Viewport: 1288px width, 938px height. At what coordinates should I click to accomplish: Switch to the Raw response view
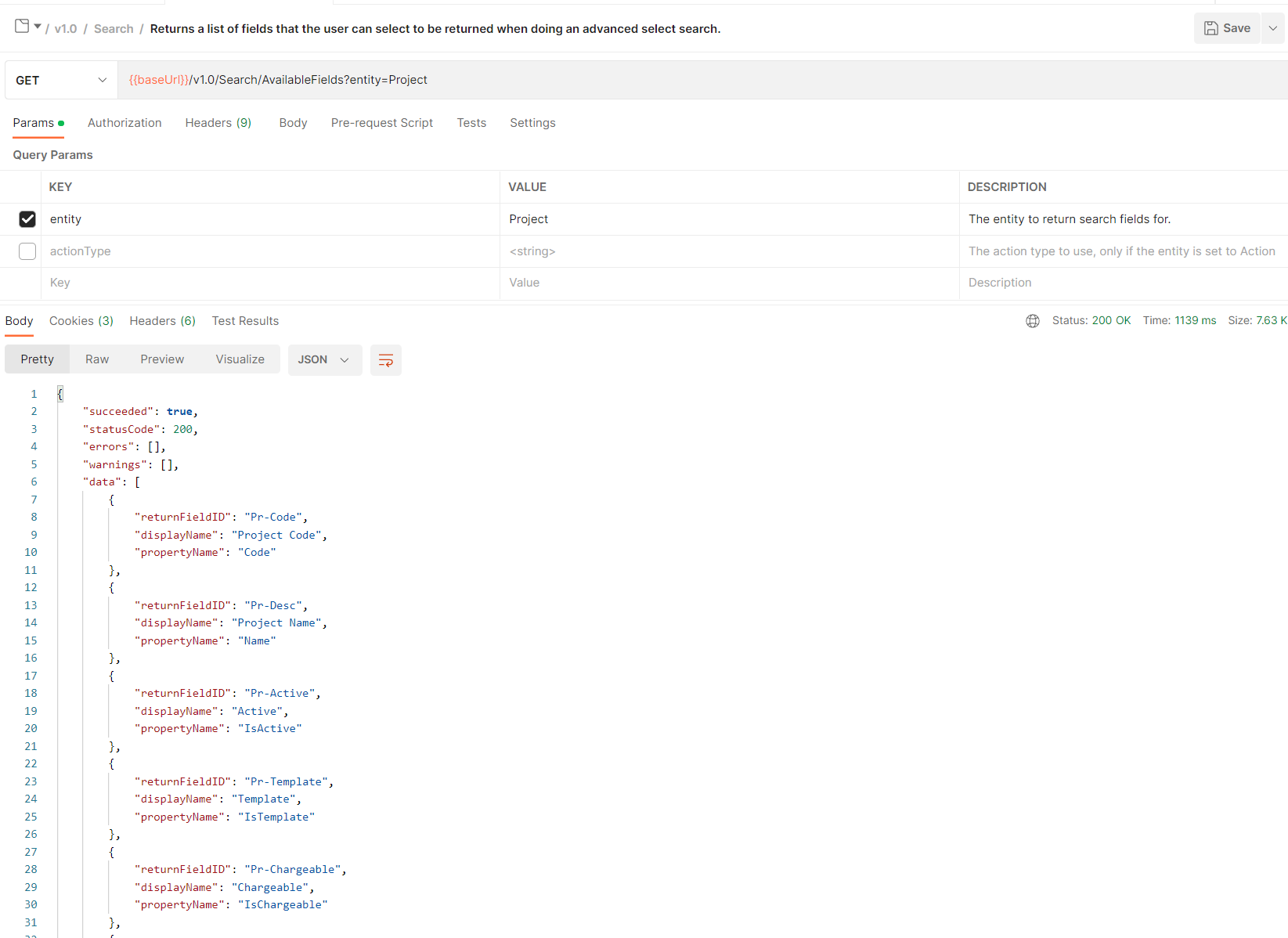(x=97, y=359)
